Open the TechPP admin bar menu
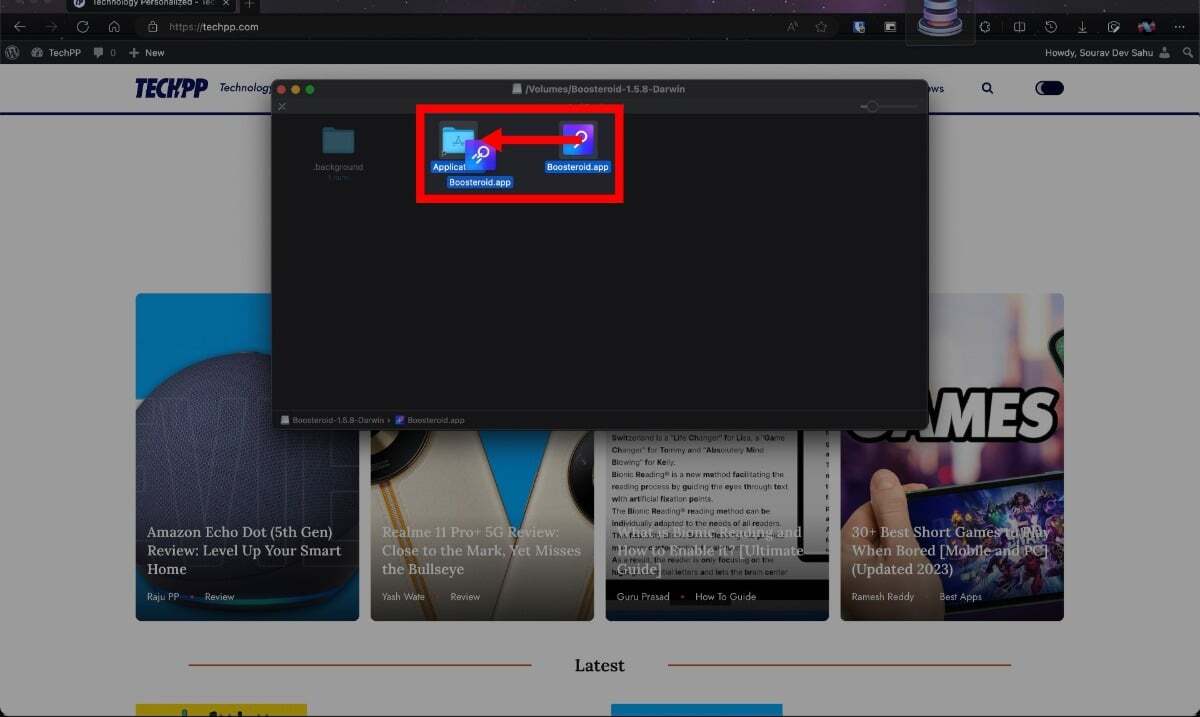Screen dimensions: 1200x717 point(56,52)
